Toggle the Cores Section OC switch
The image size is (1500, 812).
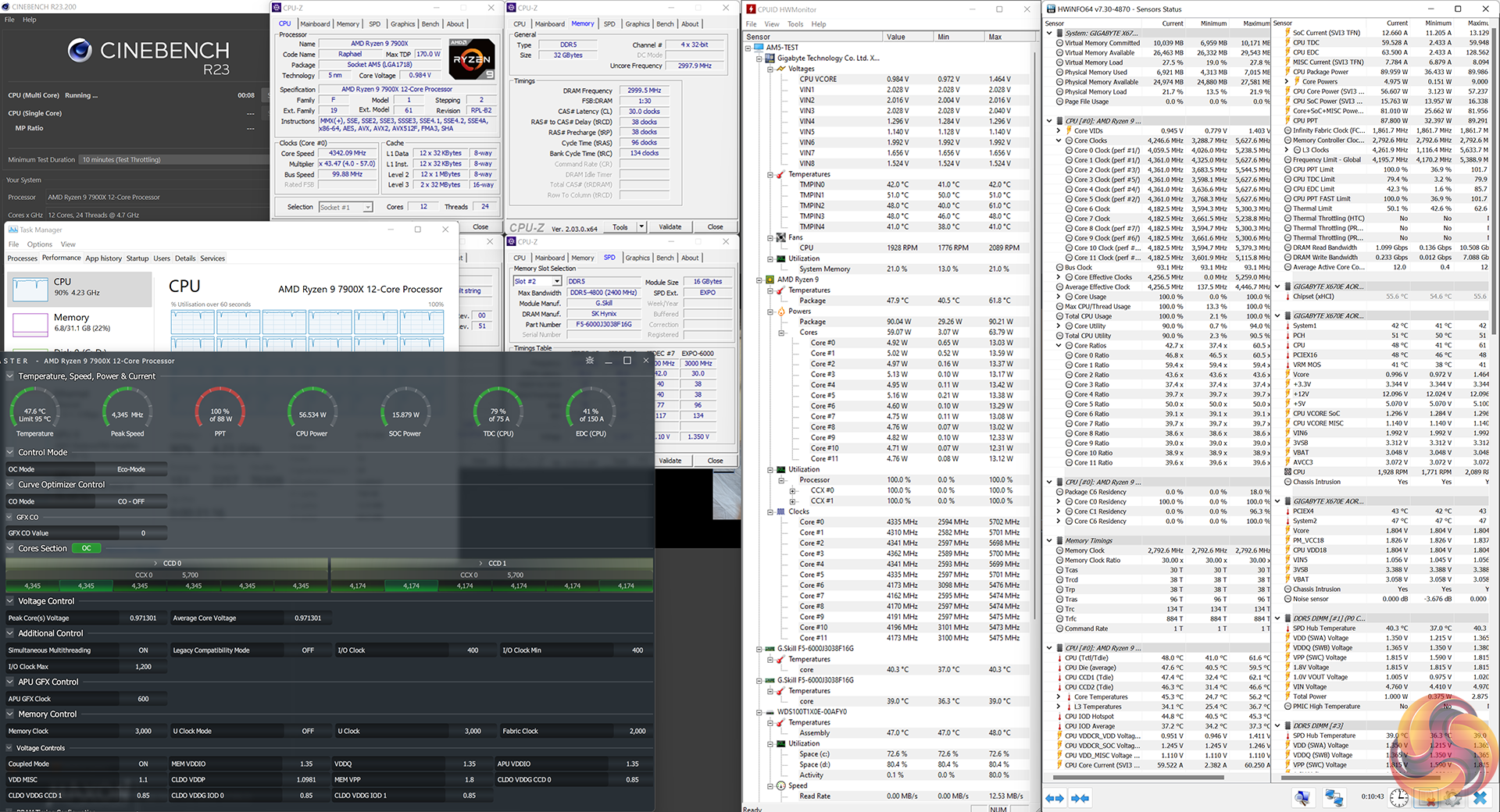[x=86, y=548]
